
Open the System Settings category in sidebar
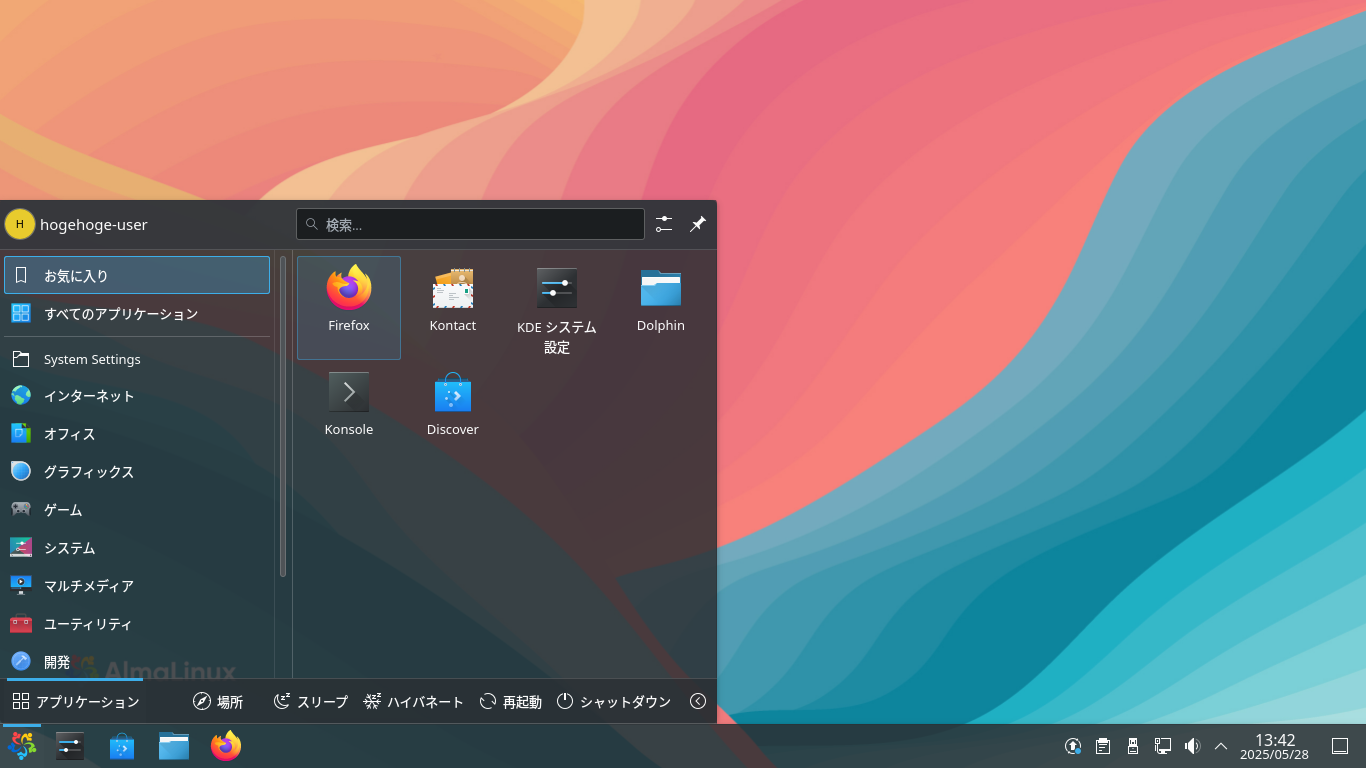point(137,359)
